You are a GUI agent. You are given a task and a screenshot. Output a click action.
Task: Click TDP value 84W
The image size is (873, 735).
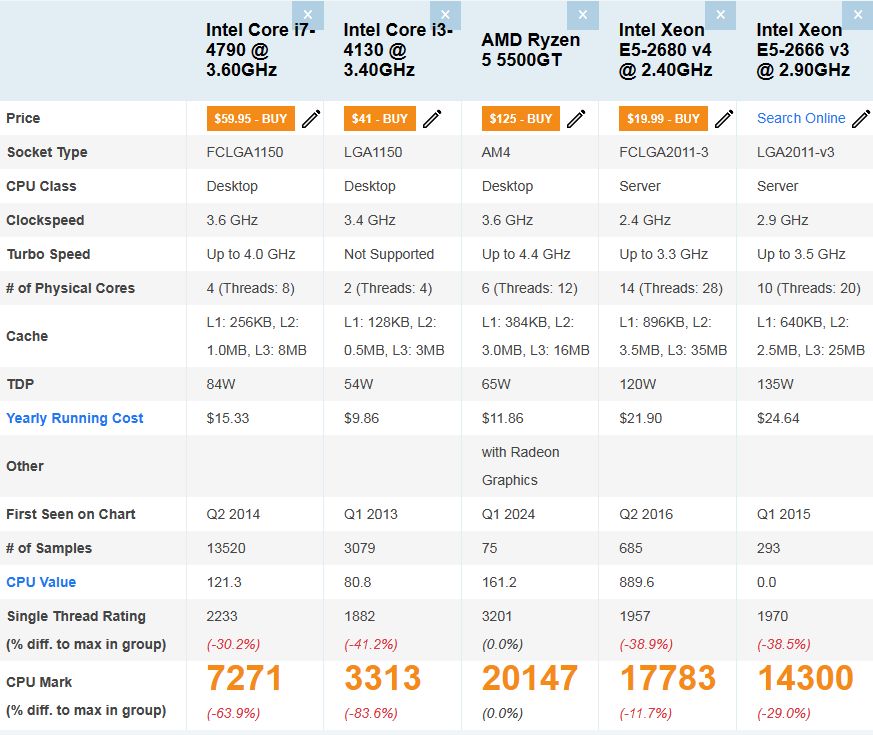[x=221, y=384]
